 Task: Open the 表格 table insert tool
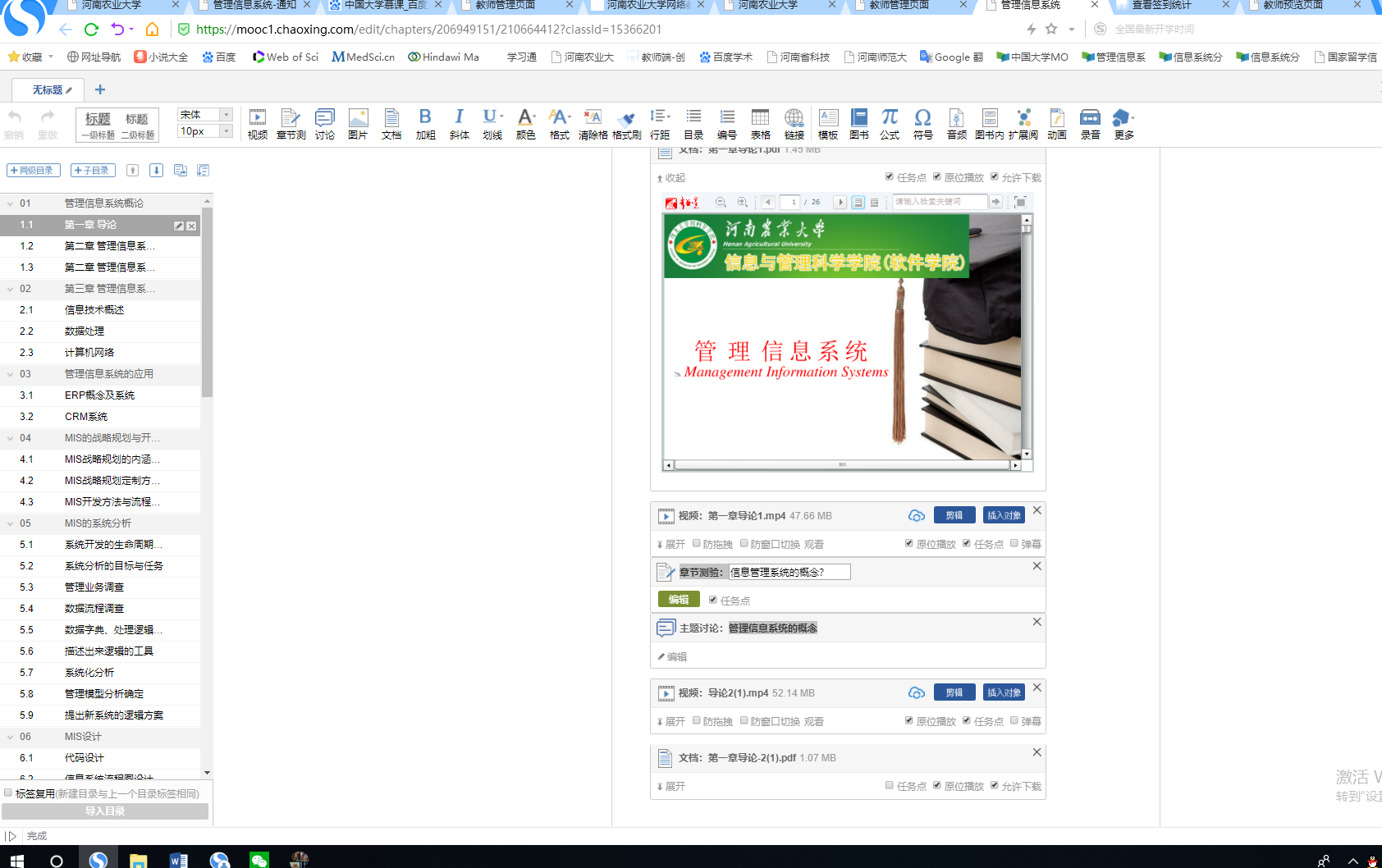[x=761, y=124]
